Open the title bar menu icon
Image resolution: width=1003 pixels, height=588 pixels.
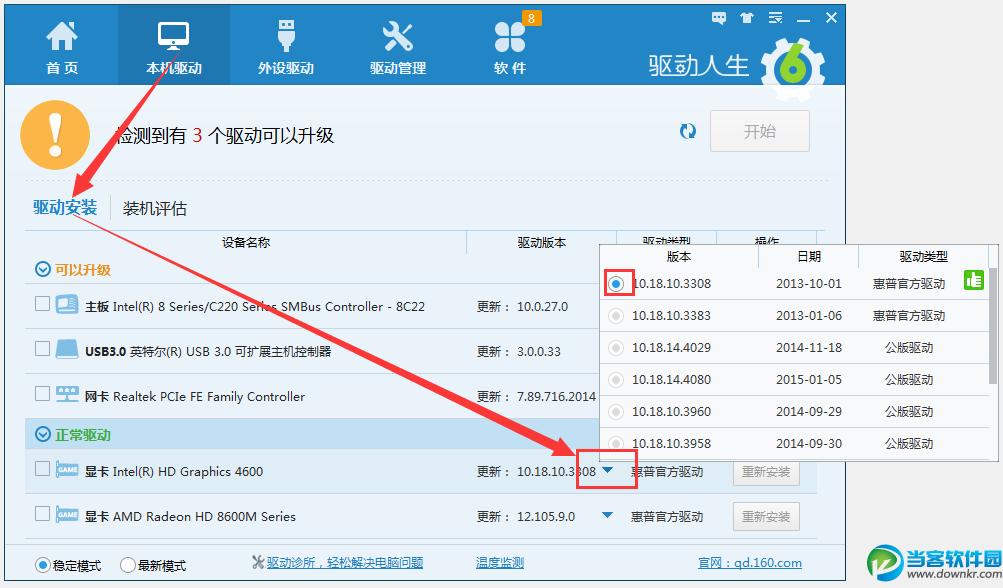click(x=775, y=18)
